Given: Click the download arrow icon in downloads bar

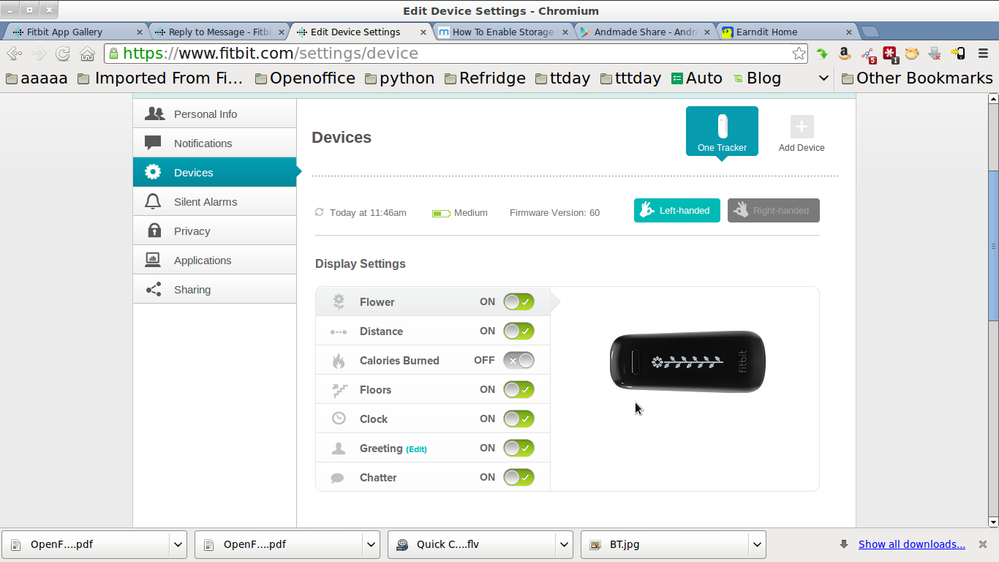Looking at the screenshot, I should pos(844,544).
